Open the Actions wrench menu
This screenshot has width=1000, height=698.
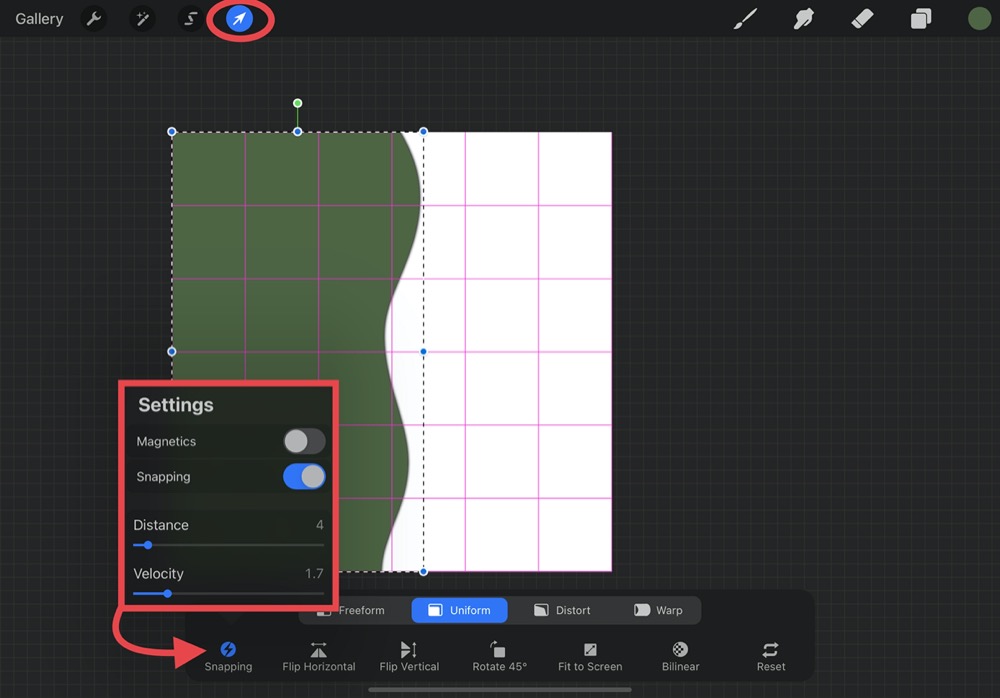[93, 19]
